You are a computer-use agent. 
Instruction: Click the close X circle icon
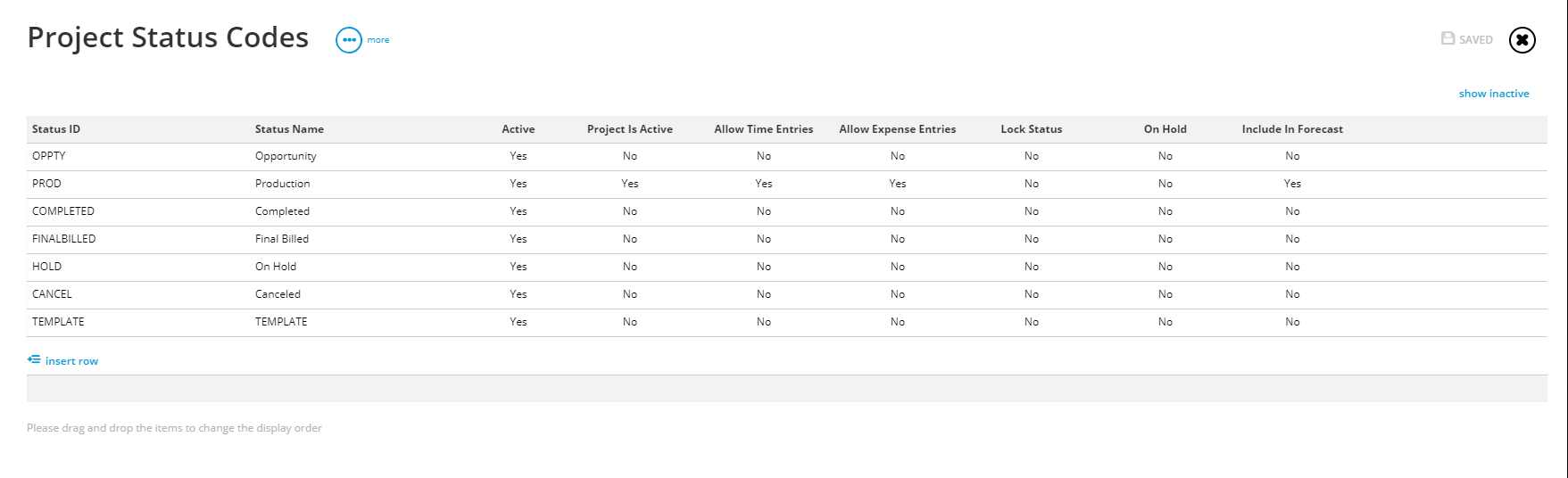click(x=1522, y=40)
